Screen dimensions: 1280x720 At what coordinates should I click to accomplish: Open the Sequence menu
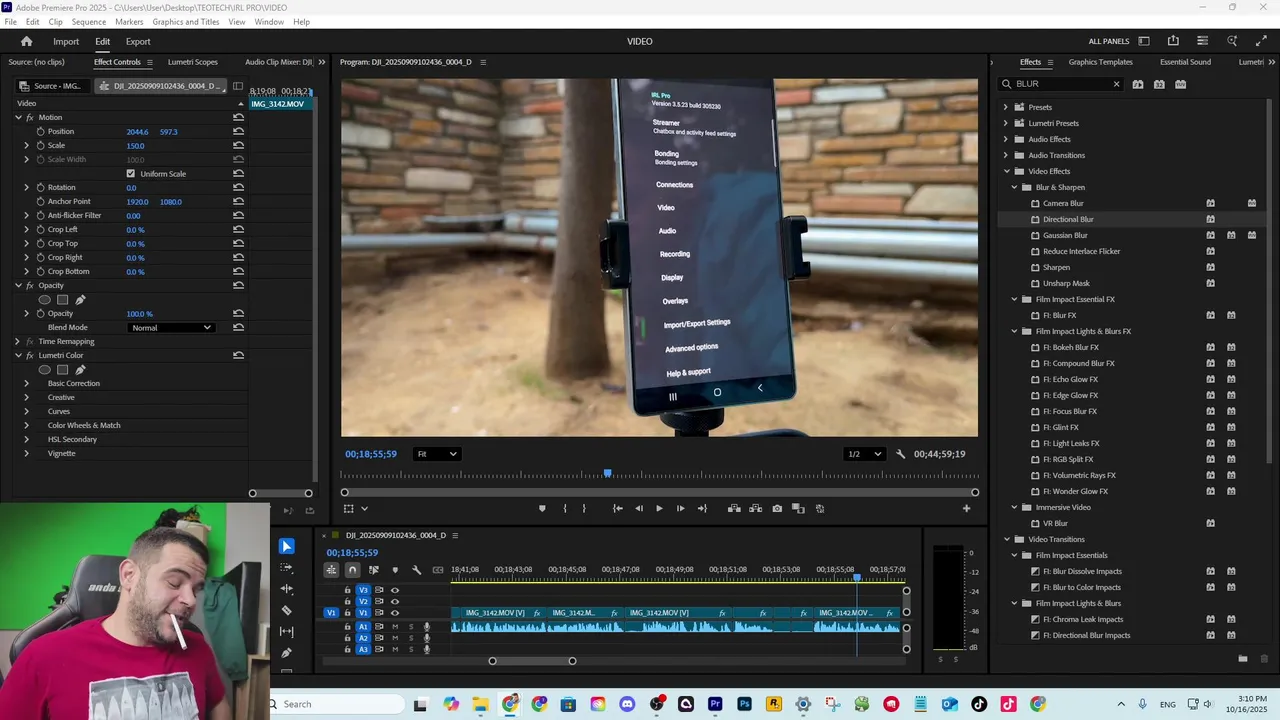click(89, 22)
